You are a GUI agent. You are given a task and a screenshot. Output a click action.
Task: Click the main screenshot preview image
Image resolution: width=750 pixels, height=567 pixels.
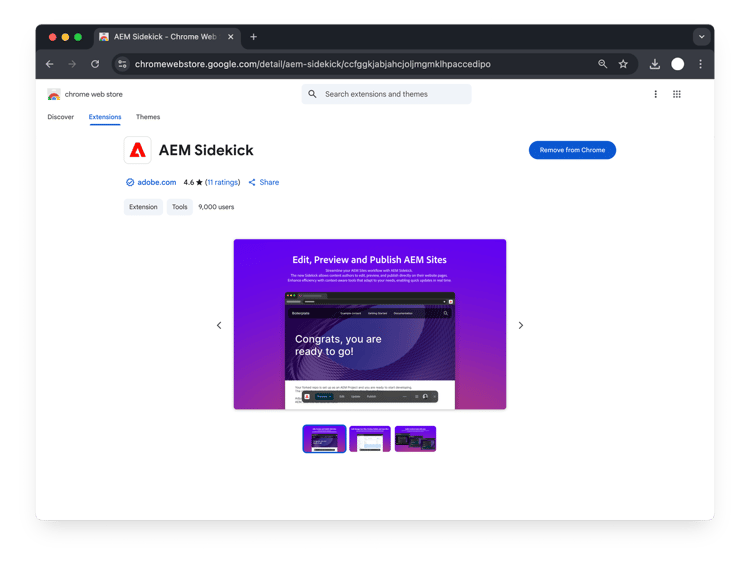tap(370, 324)
